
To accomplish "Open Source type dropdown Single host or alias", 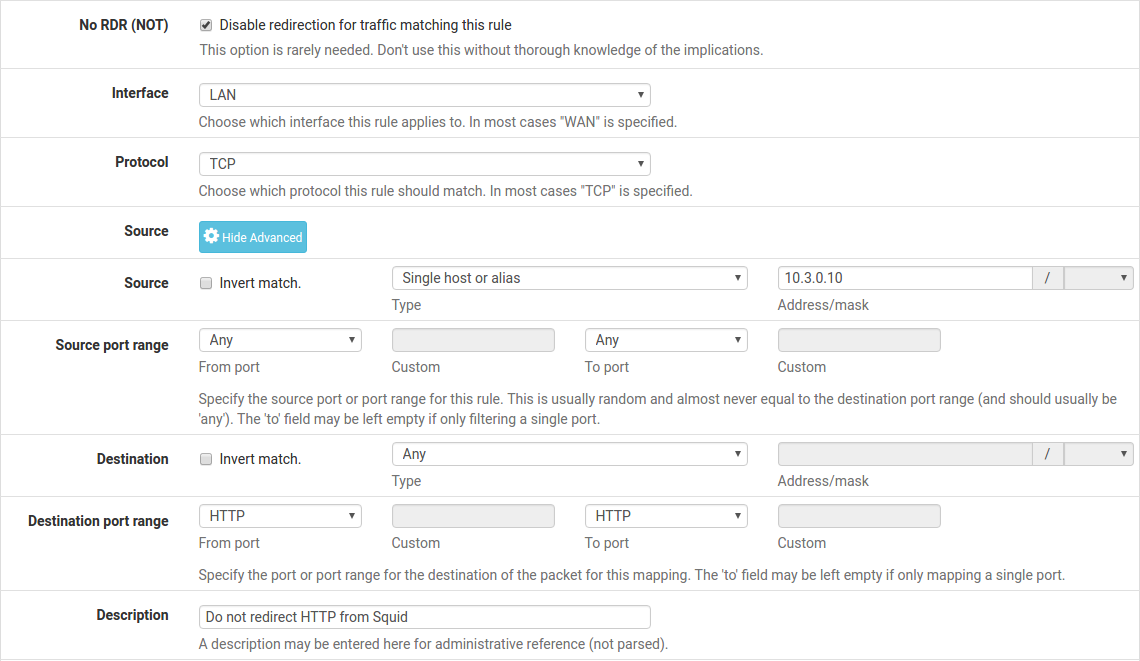I will coord(569,278).
